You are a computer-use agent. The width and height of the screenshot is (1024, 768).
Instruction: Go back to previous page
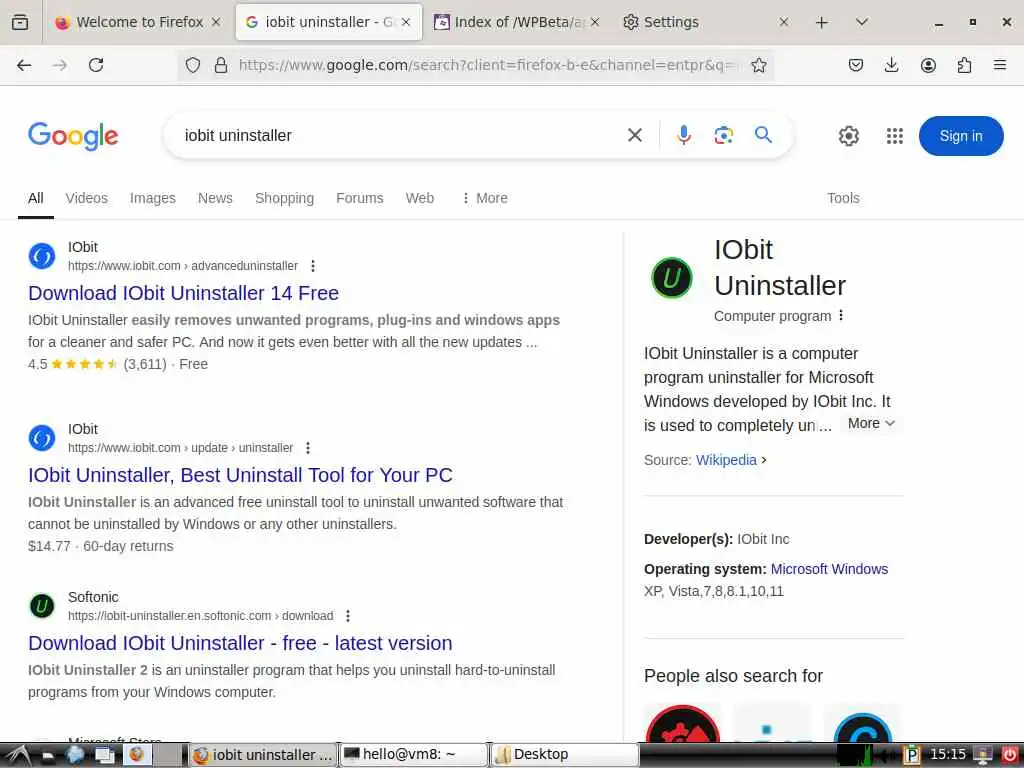click(x=24, y=65)
